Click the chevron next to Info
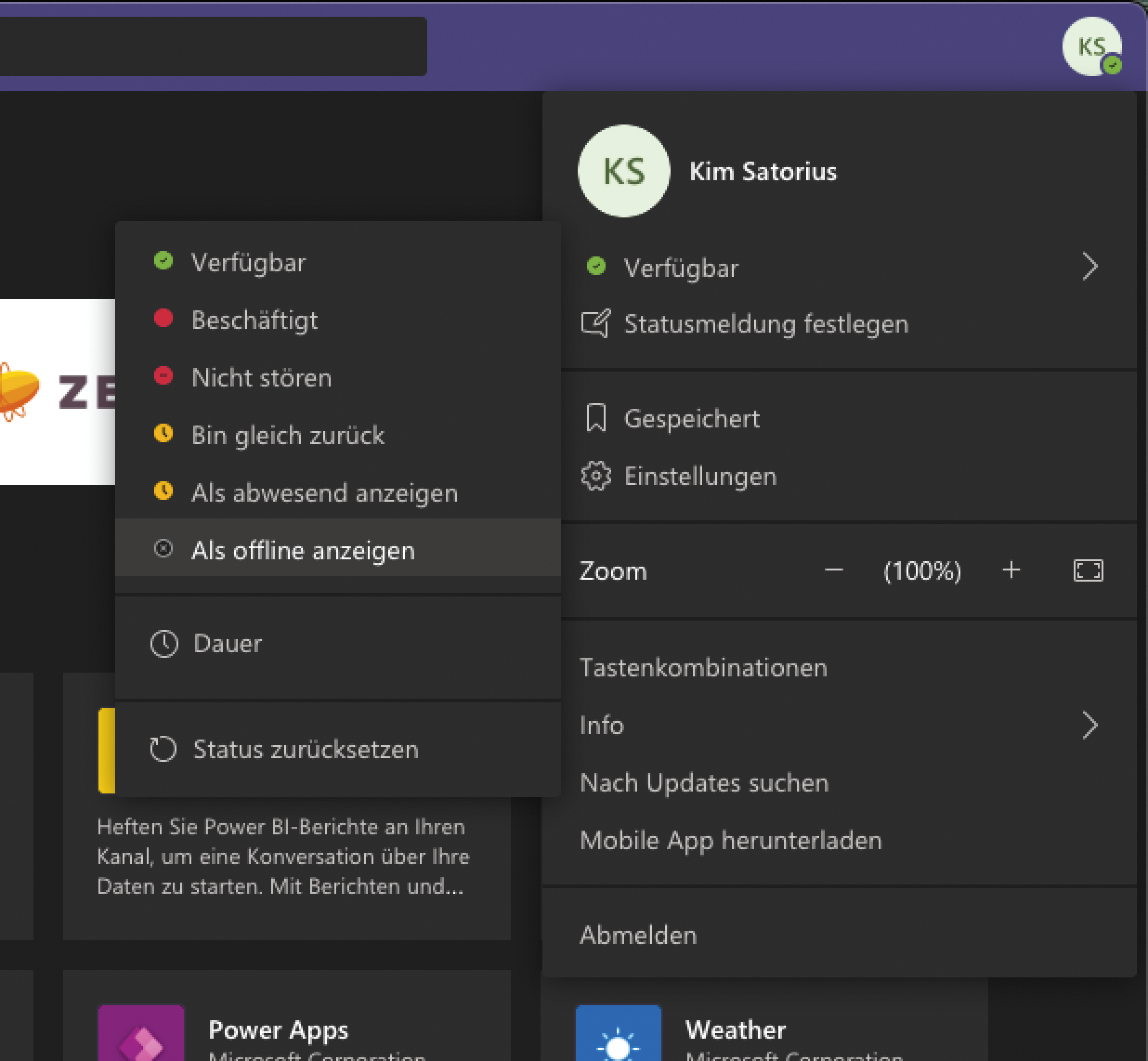Viewport: 1148px width, 1061px height. (1090, 725)
